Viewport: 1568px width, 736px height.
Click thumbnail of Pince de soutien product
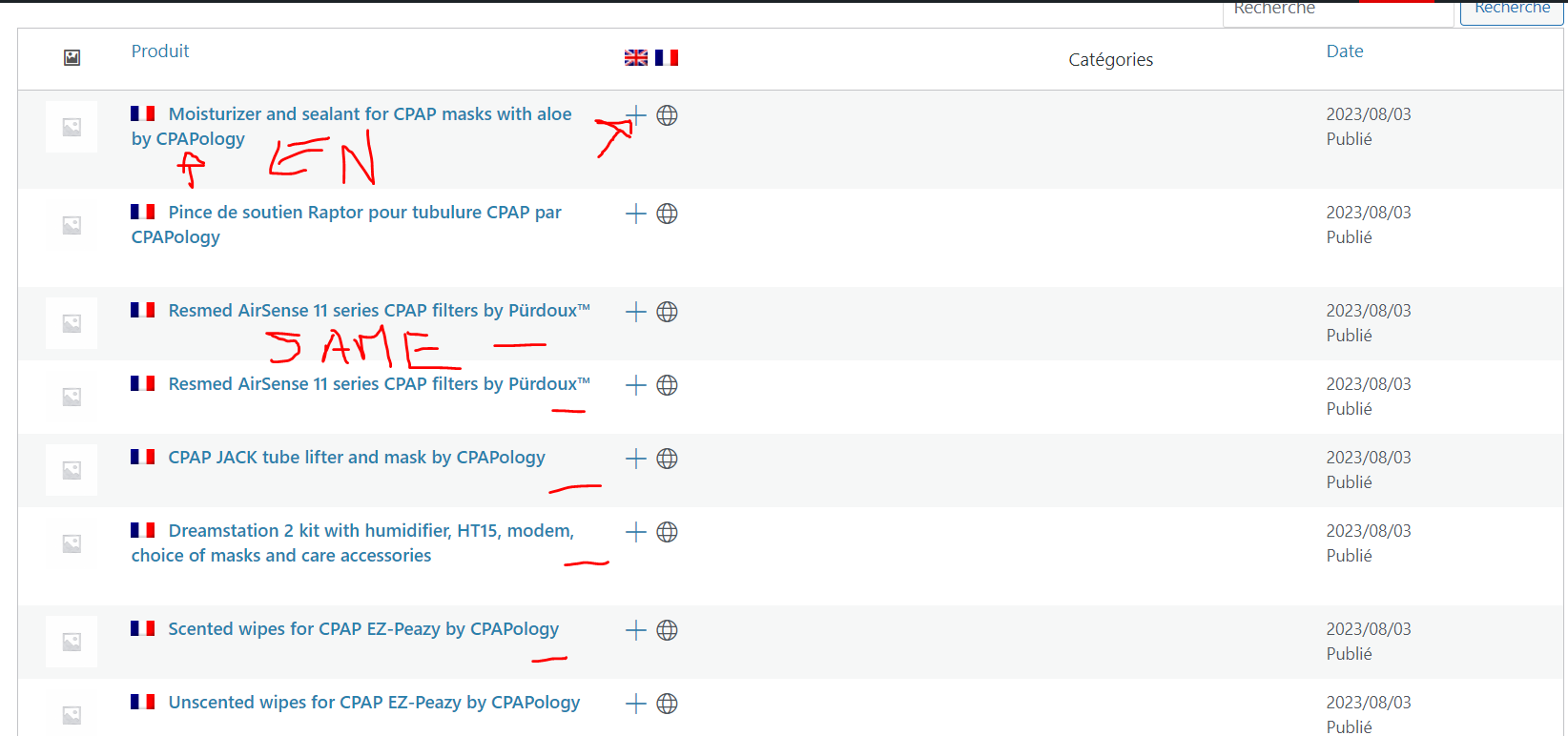coord(72,225)
